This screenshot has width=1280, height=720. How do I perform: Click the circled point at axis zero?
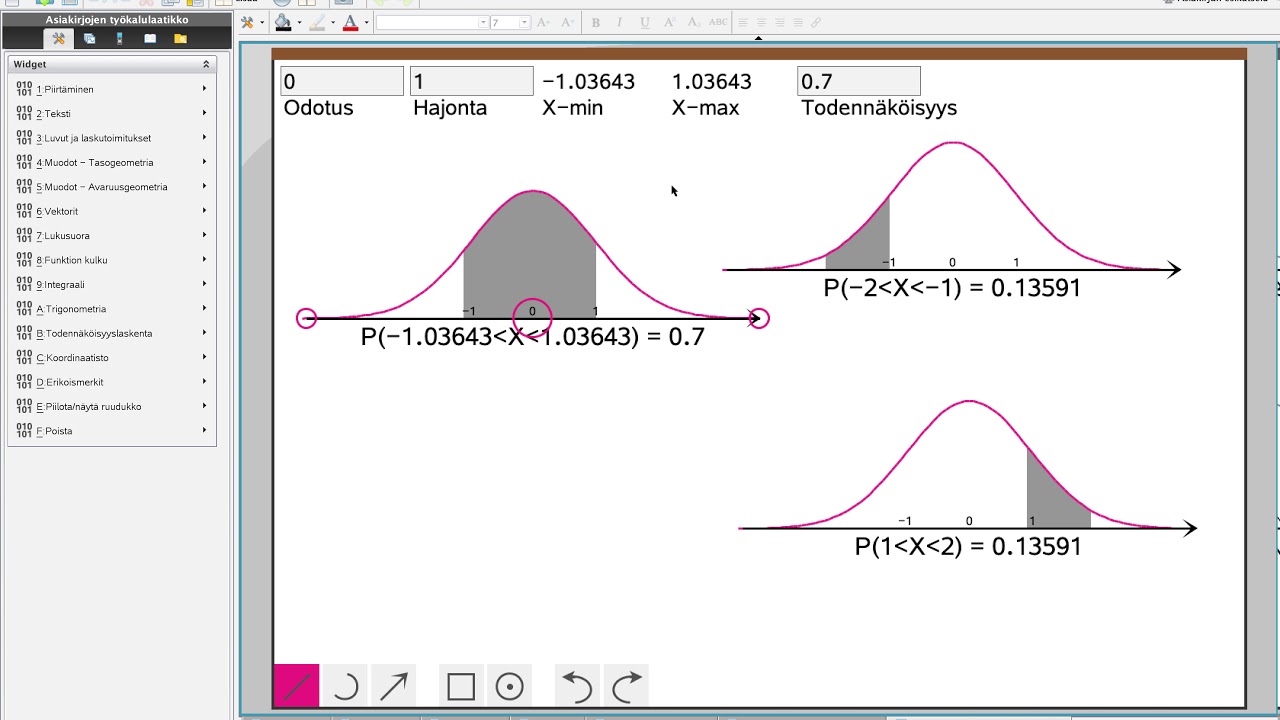coord(532,318)
